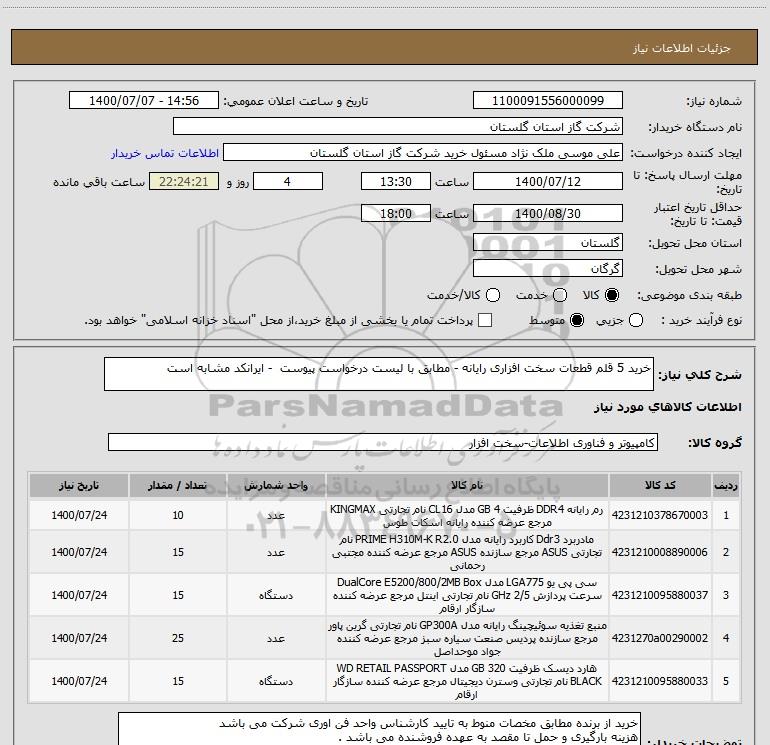Click quantity 15 in the motherboard row

click(x=178, y=552)
